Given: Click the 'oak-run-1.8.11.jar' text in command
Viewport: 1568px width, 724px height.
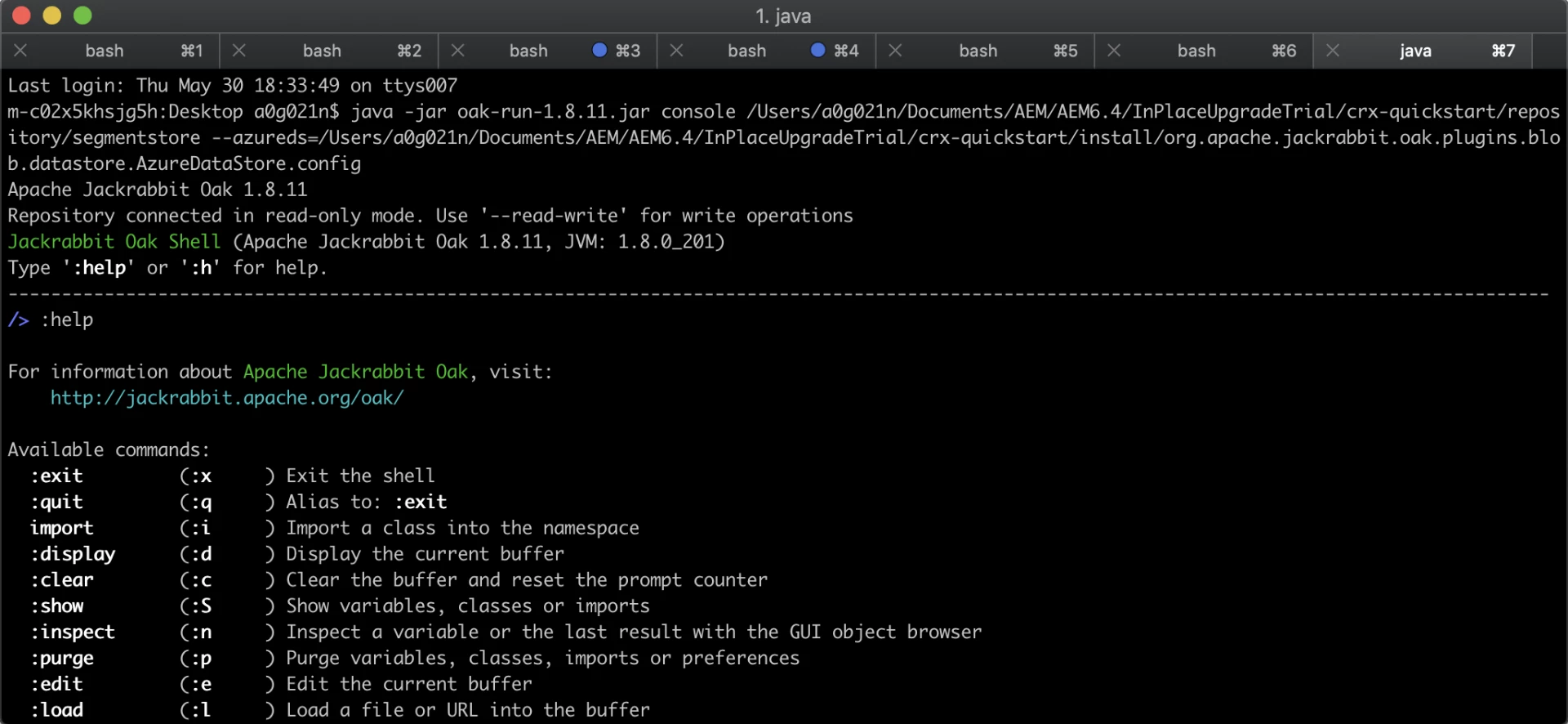Looking at the screenshot, I should (x=553, y=112).
